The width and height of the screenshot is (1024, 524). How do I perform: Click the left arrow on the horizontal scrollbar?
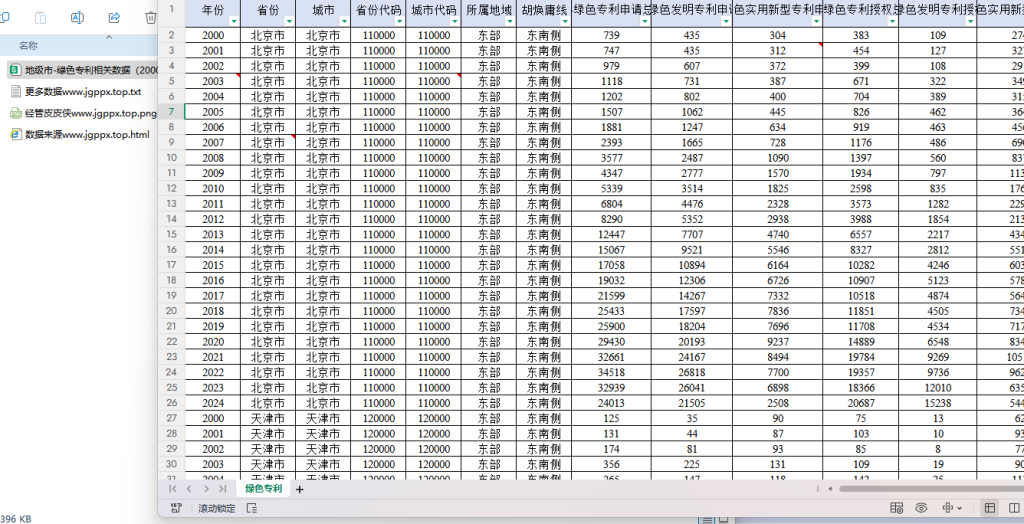[x=829, y=488]
